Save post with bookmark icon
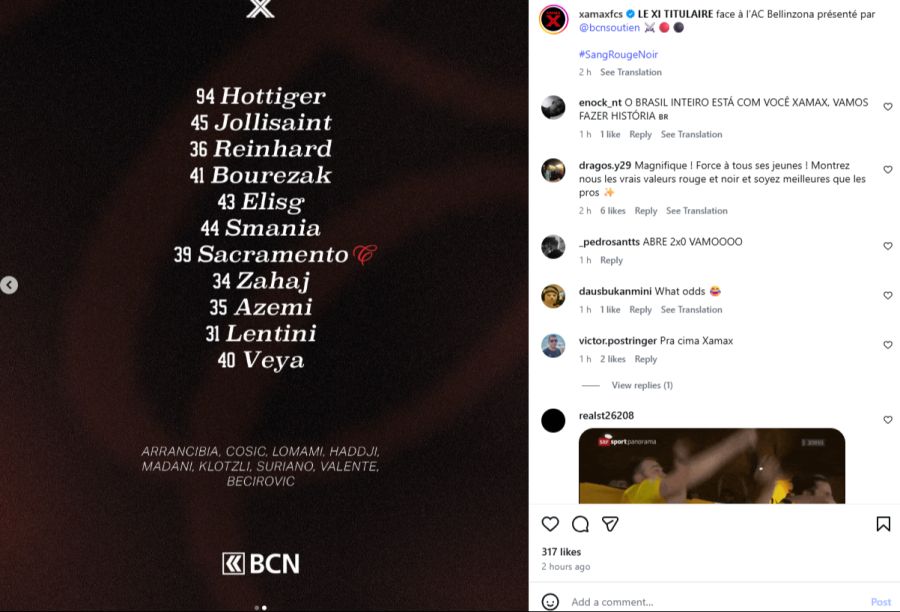 pos(883,524)
